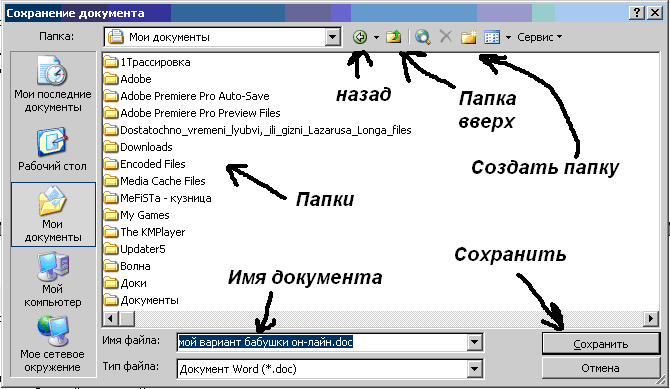Close the Сохранение документа dialog
670x389 pixels.
[654, 13]
